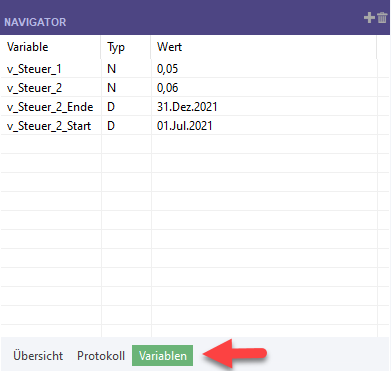Select the Variablen tab
Screen dimensions: 391x371
[163, 356]
